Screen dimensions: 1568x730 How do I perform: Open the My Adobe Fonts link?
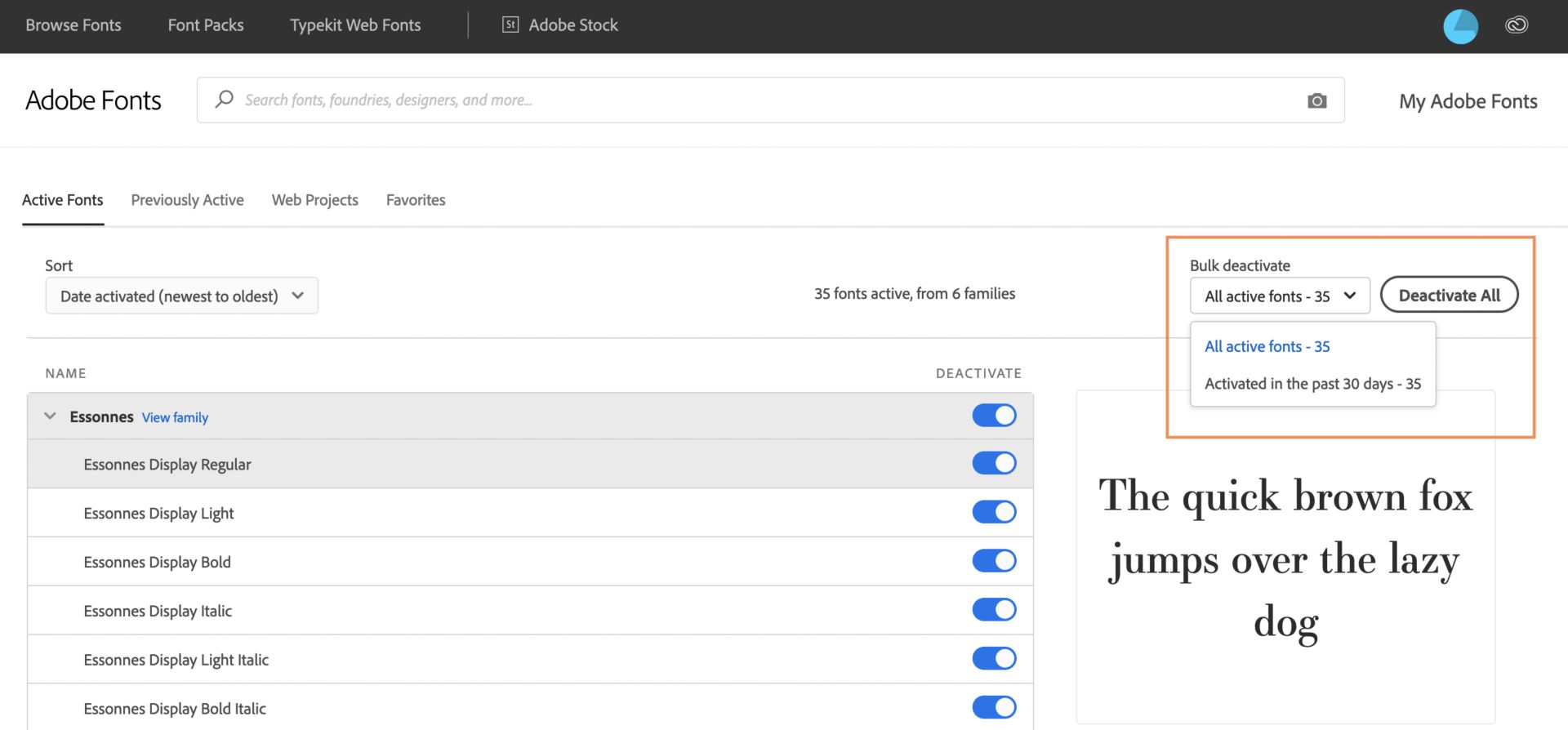[x=1468, y=101]
